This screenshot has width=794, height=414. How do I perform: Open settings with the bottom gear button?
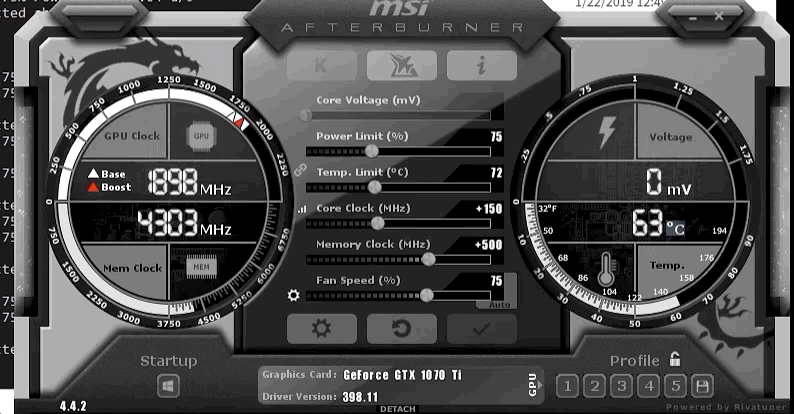coord(322,328)
